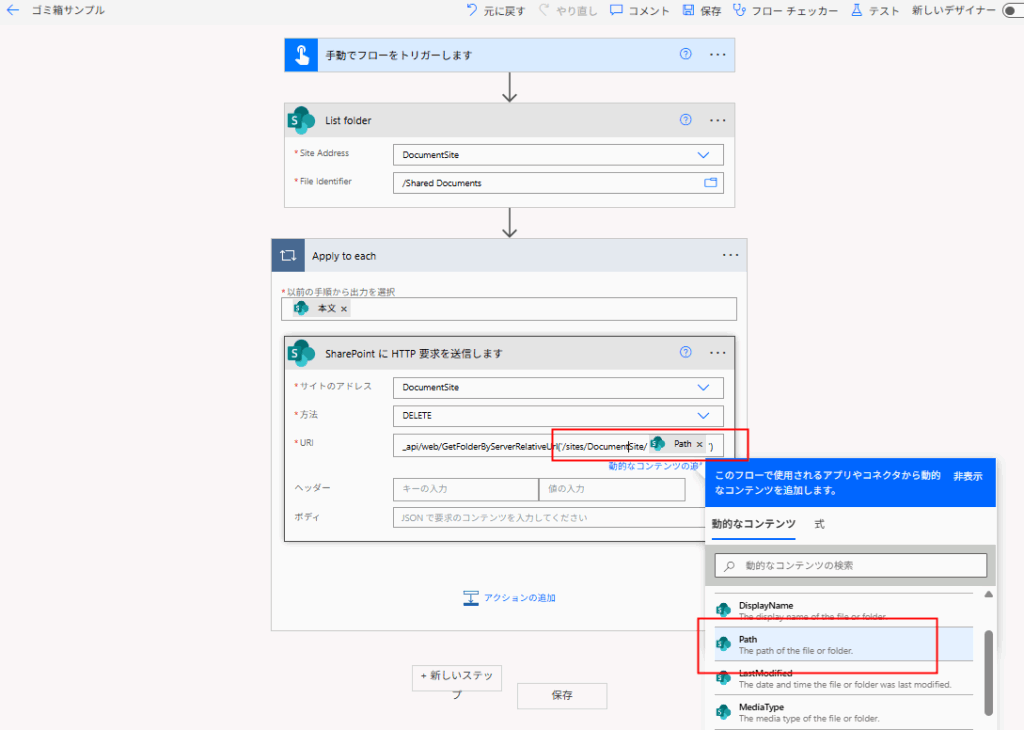
Task: Open the ellipsis menu on HTTP request action
Action: tap(718, 353)
